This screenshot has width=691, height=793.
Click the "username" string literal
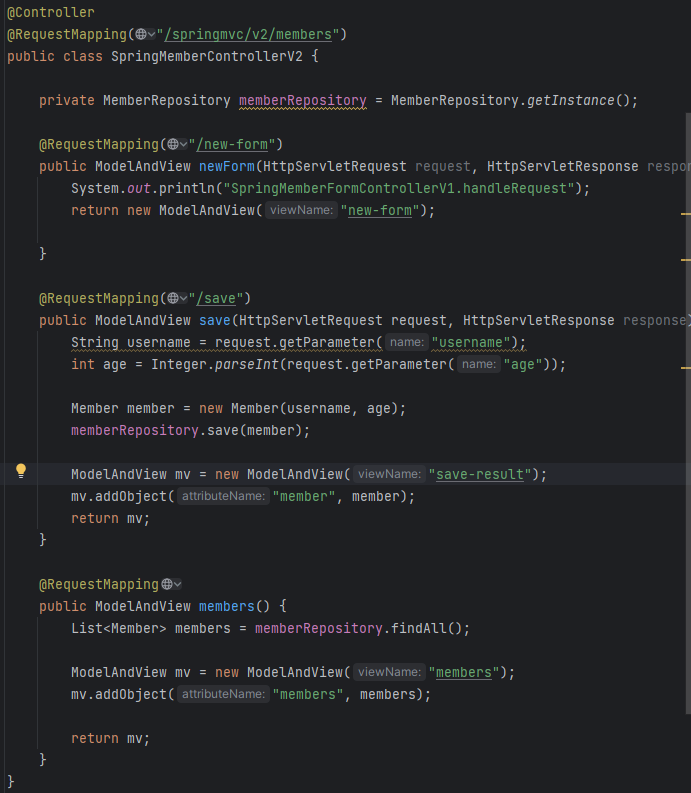[x=470, y=342]
